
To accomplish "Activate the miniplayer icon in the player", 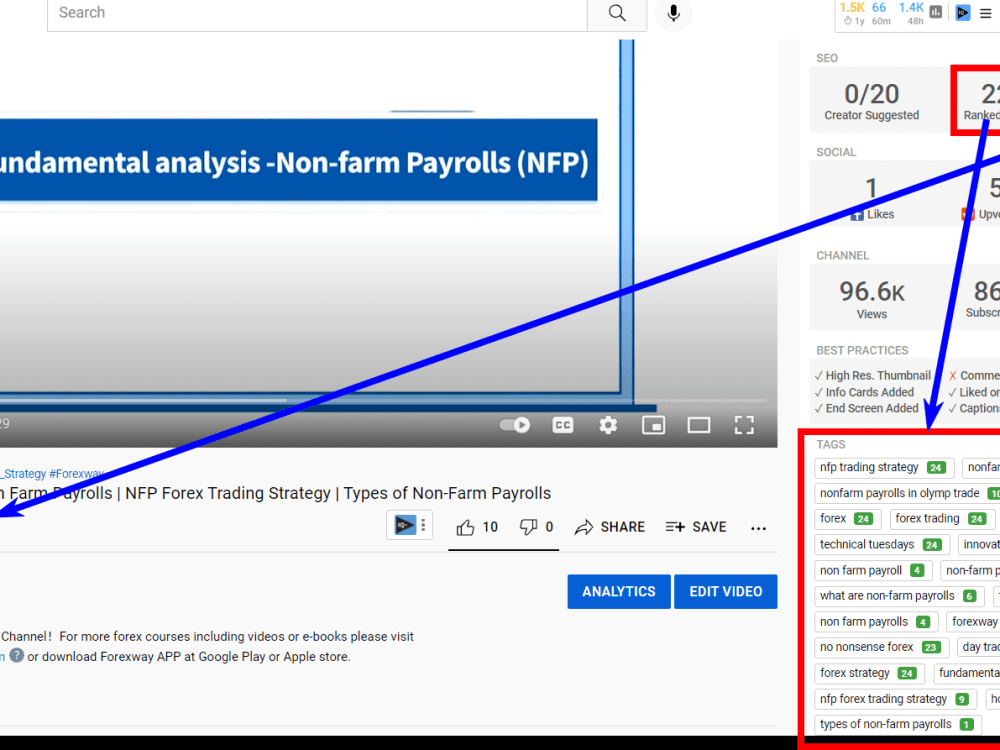I will [653, 425].
